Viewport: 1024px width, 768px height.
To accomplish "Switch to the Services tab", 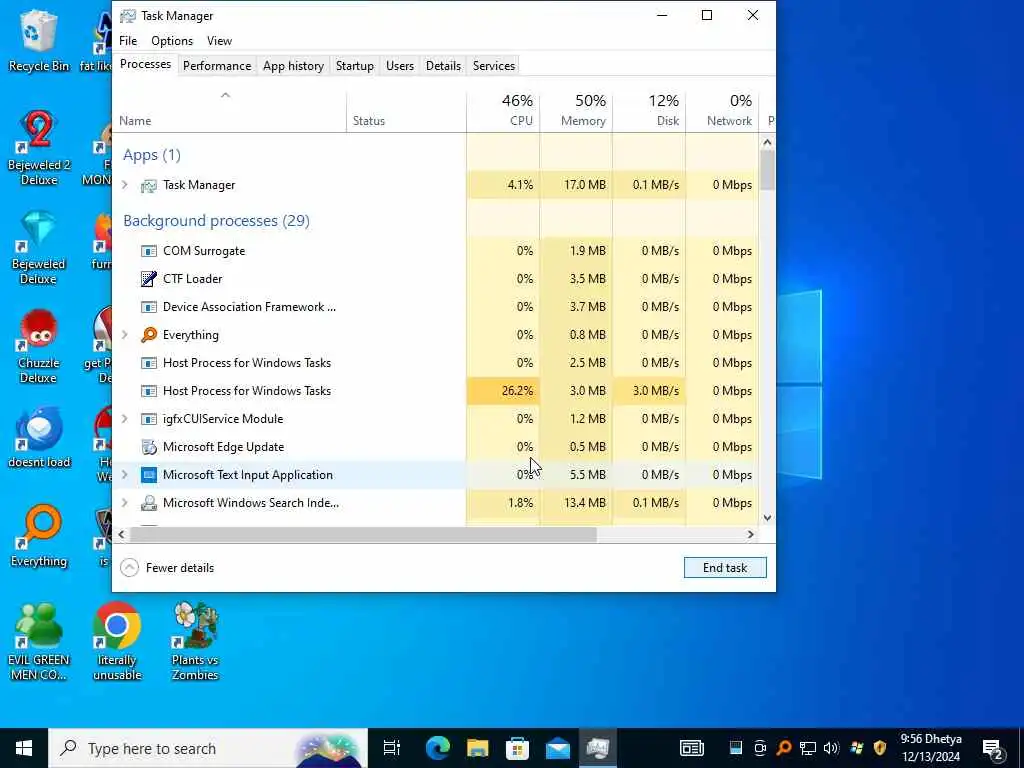I will 494,66.
